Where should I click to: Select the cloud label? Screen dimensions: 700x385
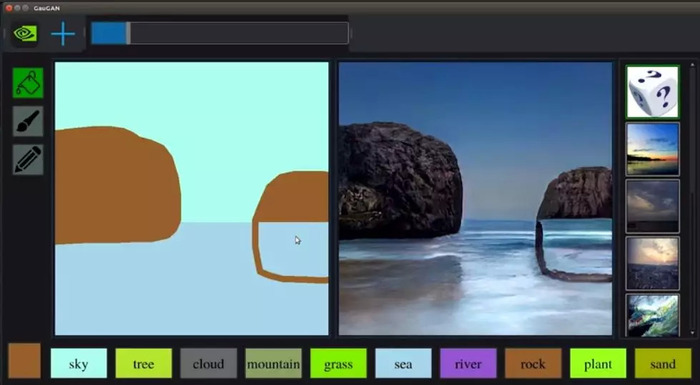pos(208,364)
